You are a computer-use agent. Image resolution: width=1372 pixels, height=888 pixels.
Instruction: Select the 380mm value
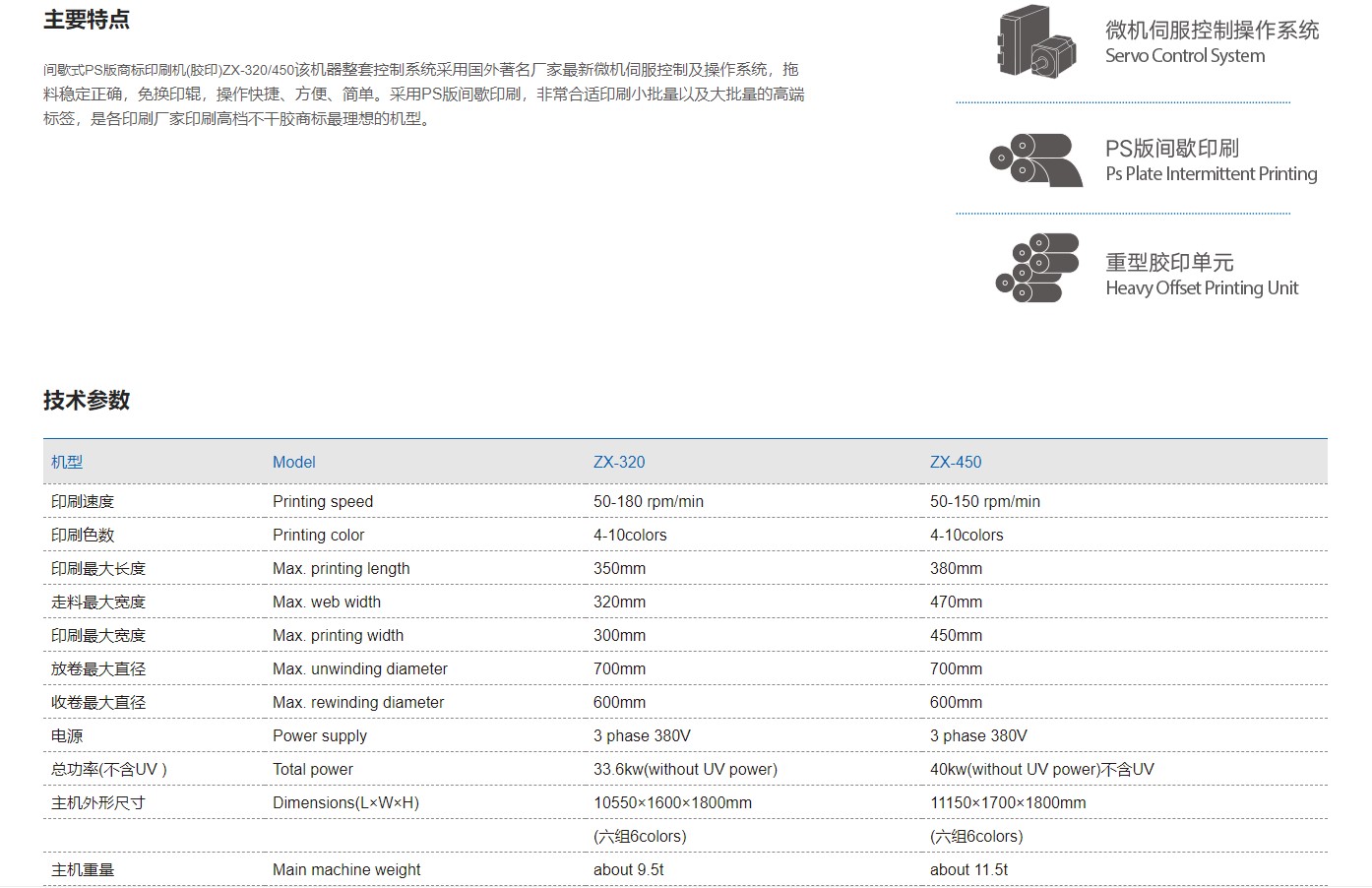pyautogui.click(x=956, y=568)
